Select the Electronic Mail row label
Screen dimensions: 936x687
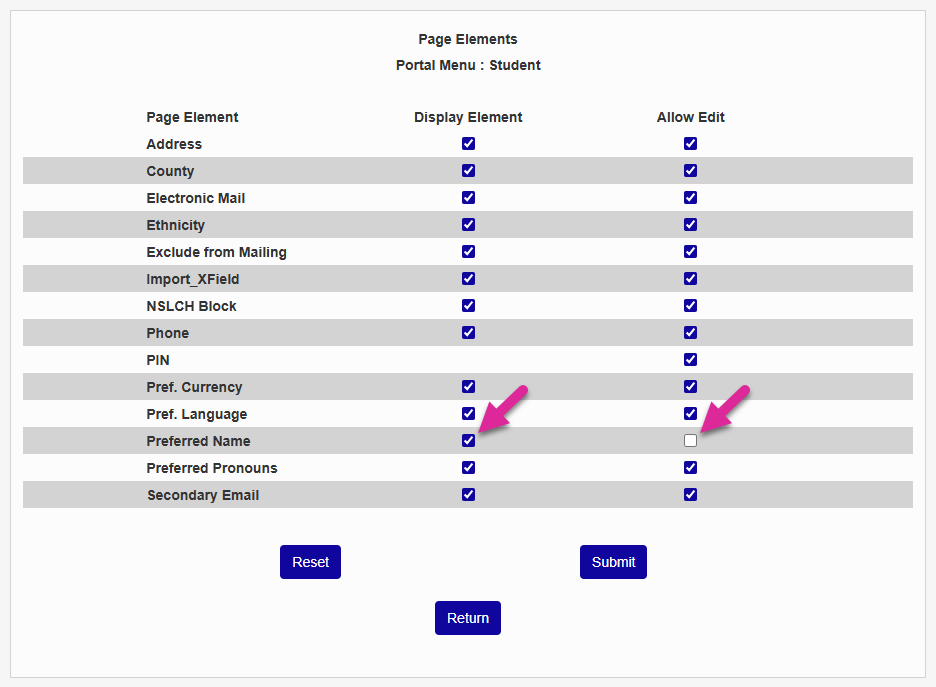[x=196, y=198]
